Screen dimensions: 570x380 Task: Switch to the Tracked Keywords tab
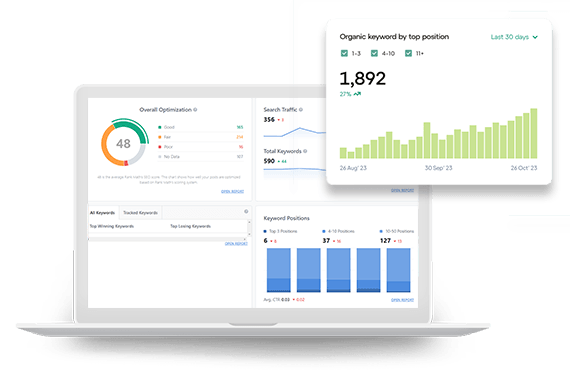tap(140, 213)
